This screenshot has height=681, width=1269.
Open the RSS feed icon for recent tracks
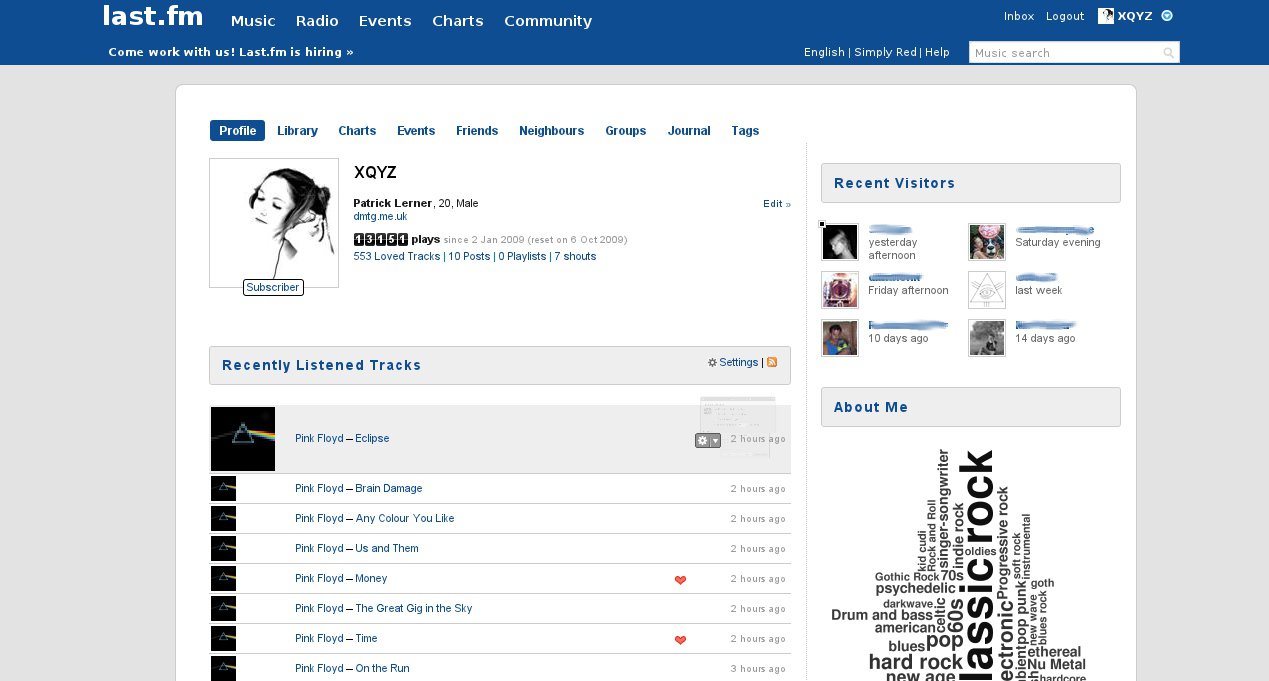coord(772,362)
